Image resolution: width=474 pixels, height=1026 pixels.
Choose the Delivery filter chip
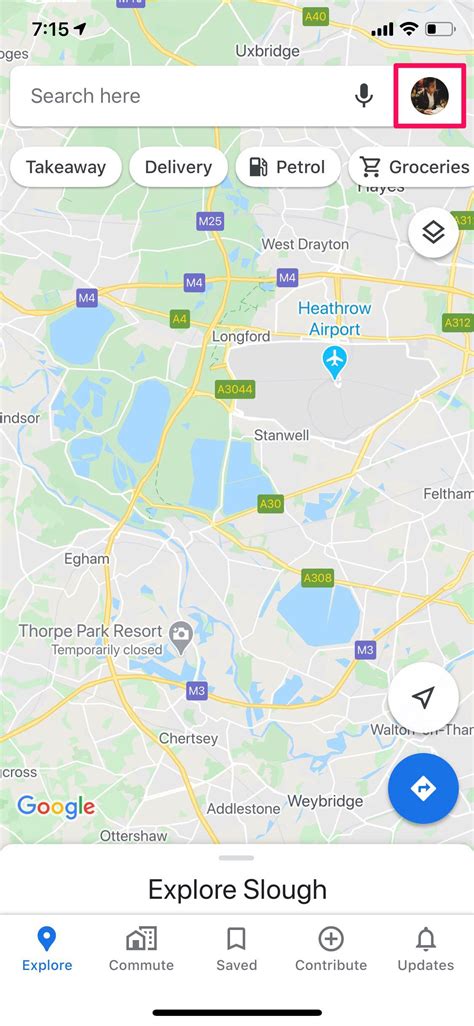point(178,168)
